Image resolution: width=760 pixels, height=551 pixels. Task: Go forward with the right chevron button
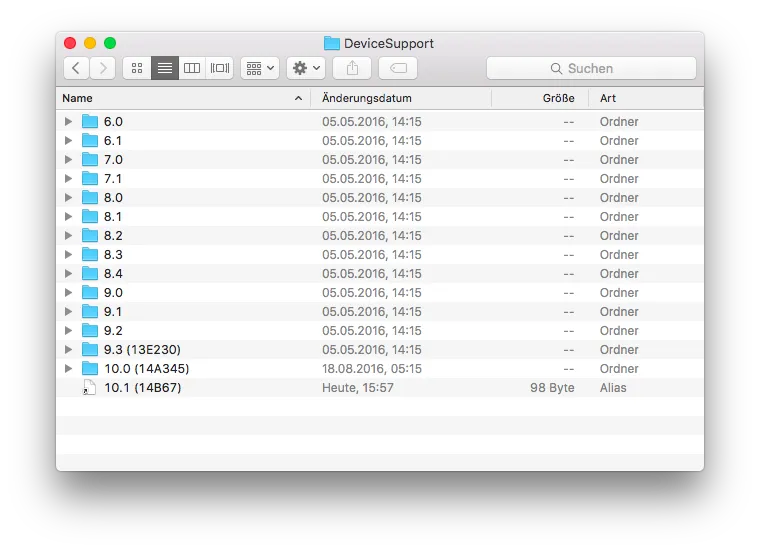(103, 68)
